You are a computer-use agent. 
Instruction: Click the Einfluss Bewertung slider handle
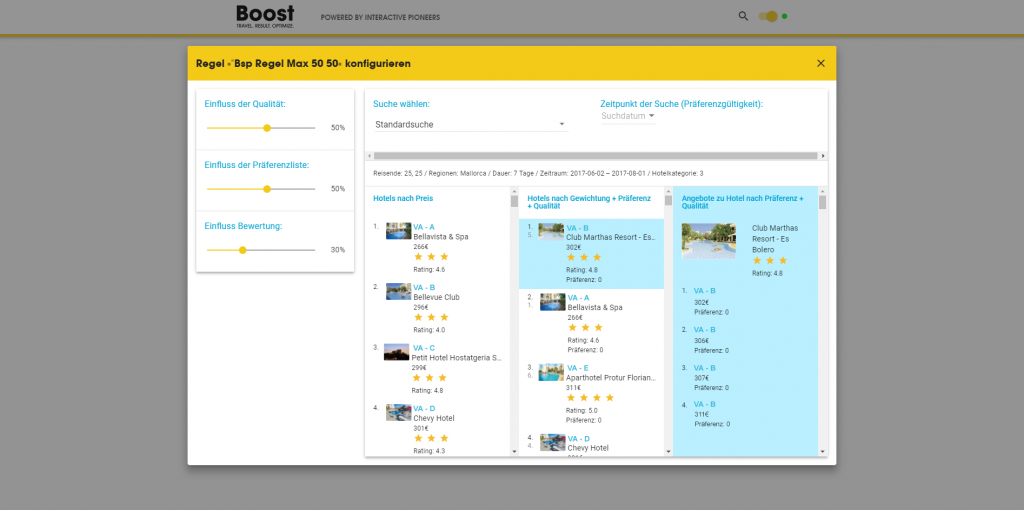(x=242, y=250)
